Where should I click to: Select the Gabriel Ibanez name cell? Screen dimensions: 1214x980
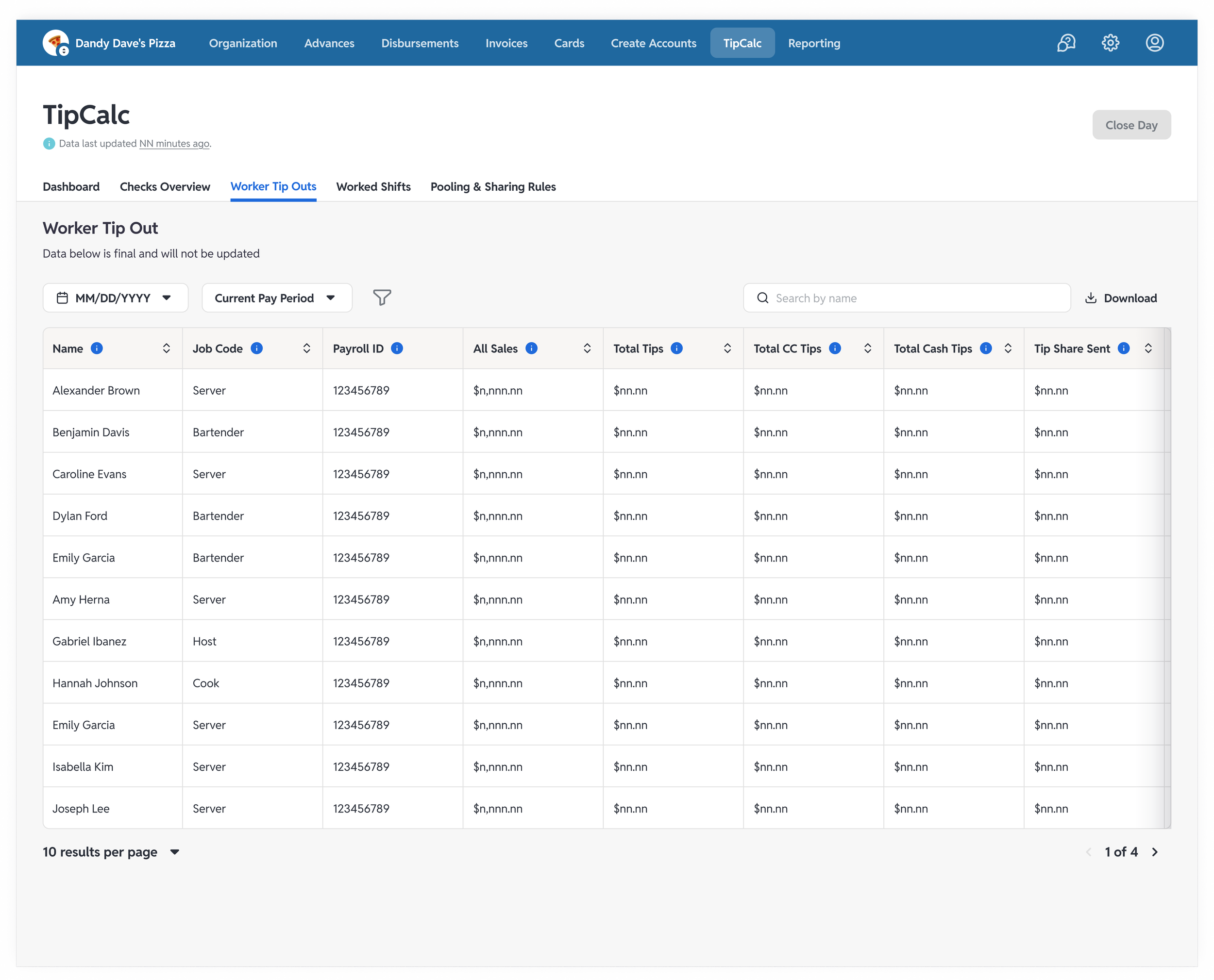click(x=113, y=641)
